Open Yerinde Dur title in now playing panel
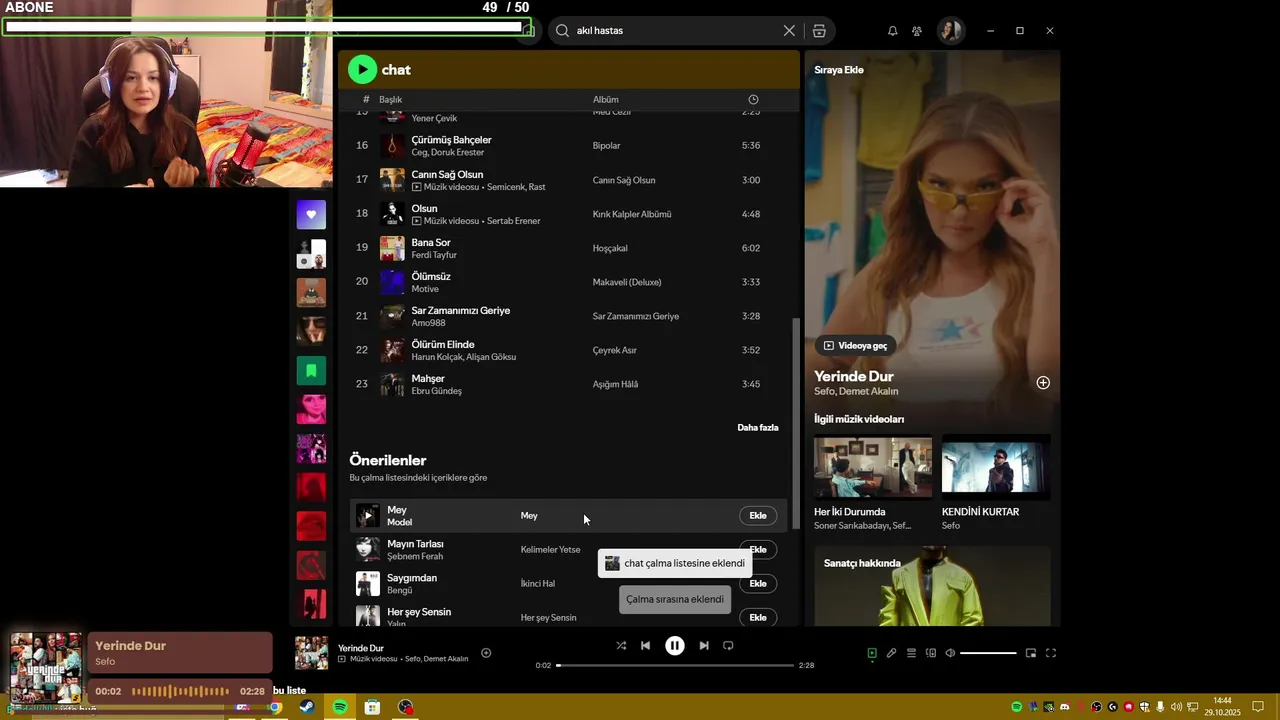The image size is (1280, 720). [853, 376]
